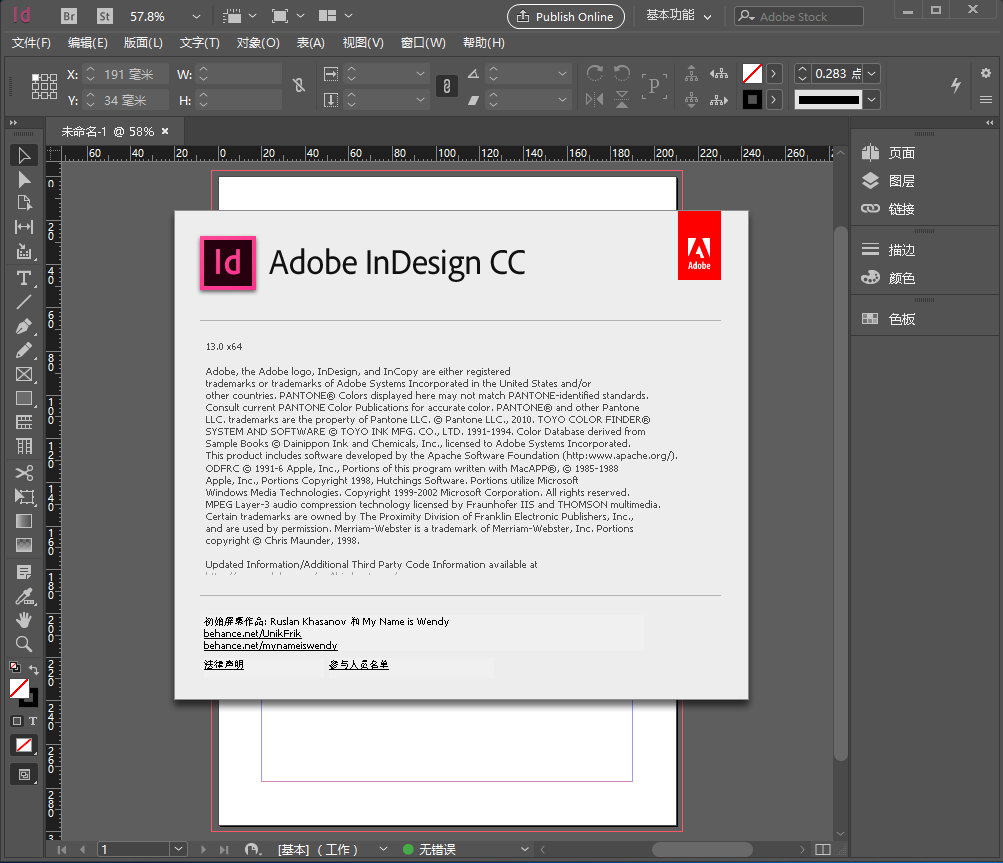Open the Color panel
The height and width of the screenshot is (863, 1003).
point(889,278)
